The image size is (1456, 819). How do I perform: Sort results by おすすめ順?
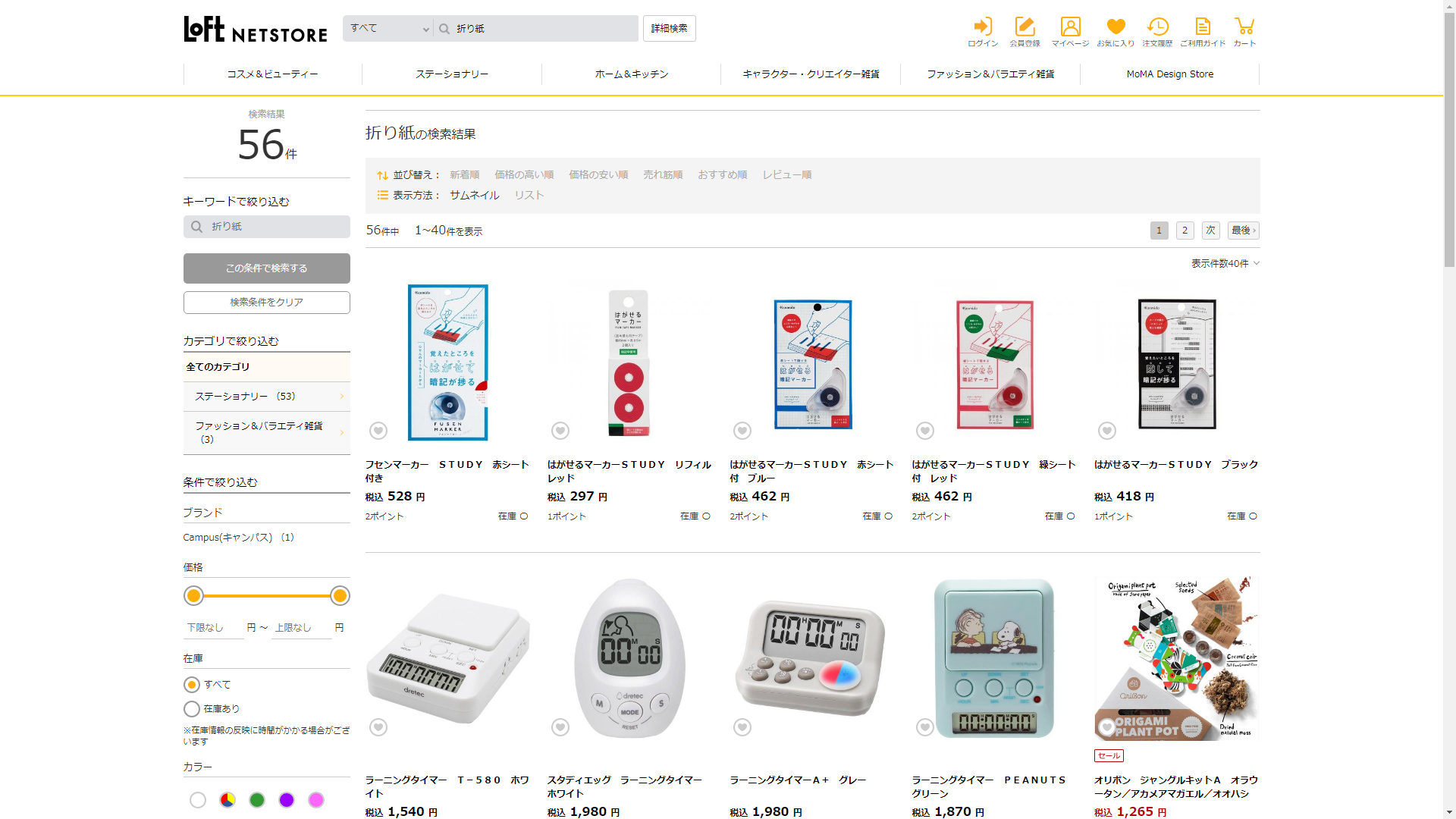[x=723, y=175]
